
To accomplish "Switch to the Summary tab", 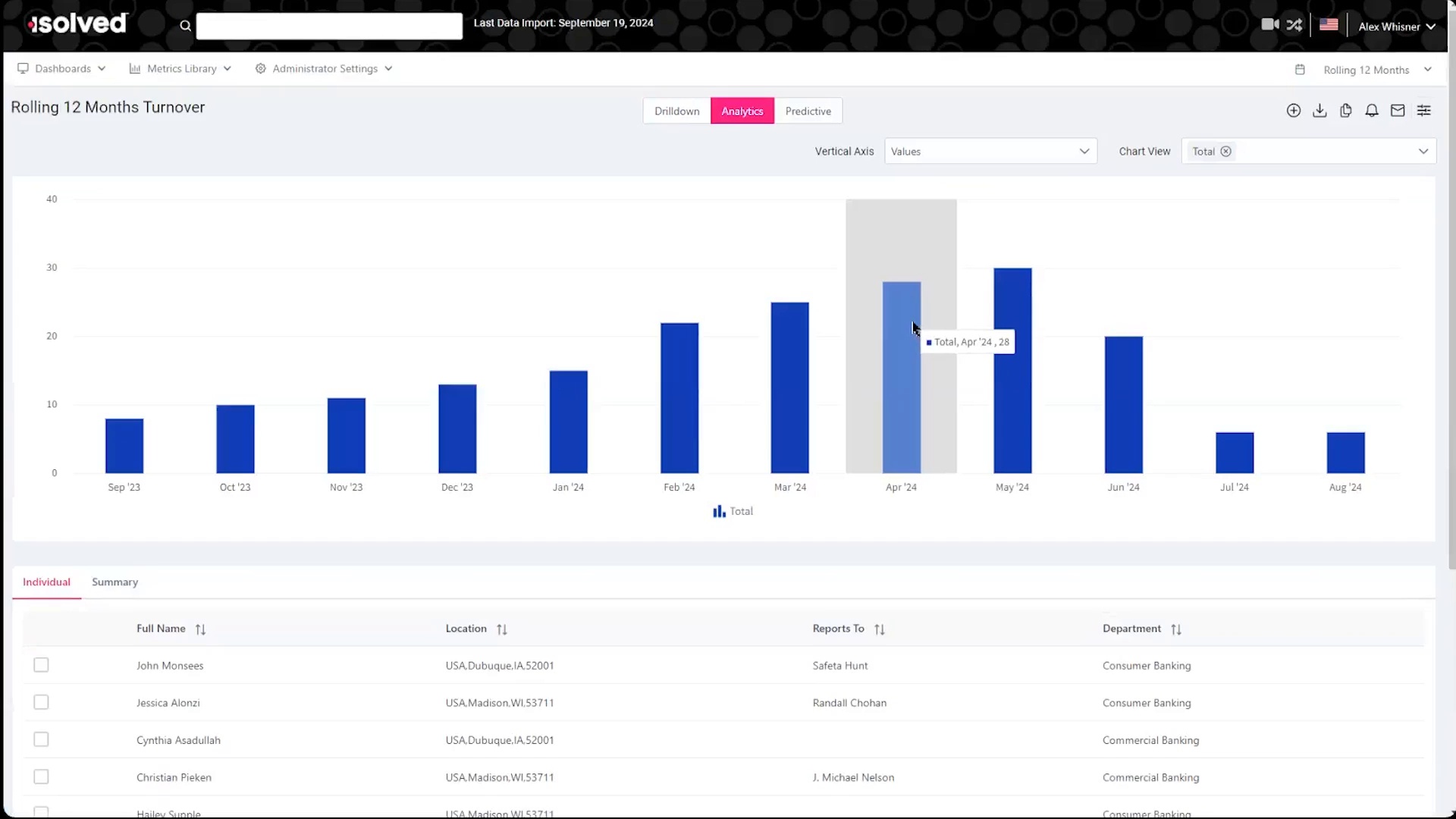I will pos(115,582).
